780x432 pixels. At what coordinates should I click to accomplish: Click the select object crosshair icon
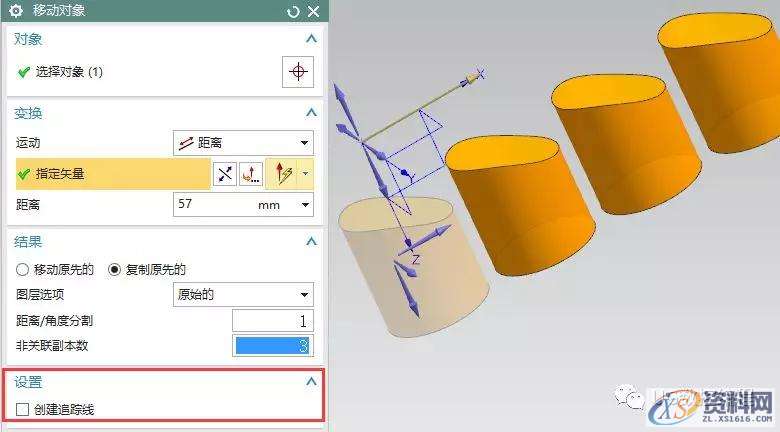pyautogui.click(x=298, y=72)
